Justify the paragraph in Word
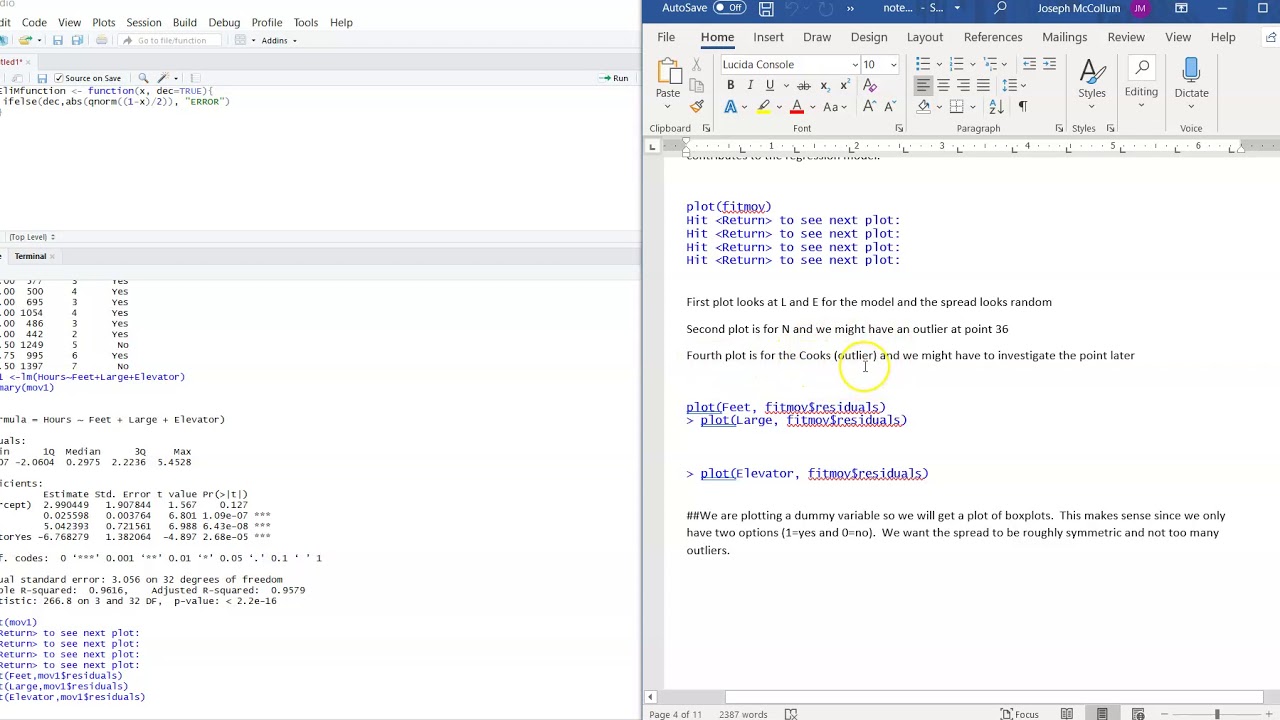 [x=983, y=86]
